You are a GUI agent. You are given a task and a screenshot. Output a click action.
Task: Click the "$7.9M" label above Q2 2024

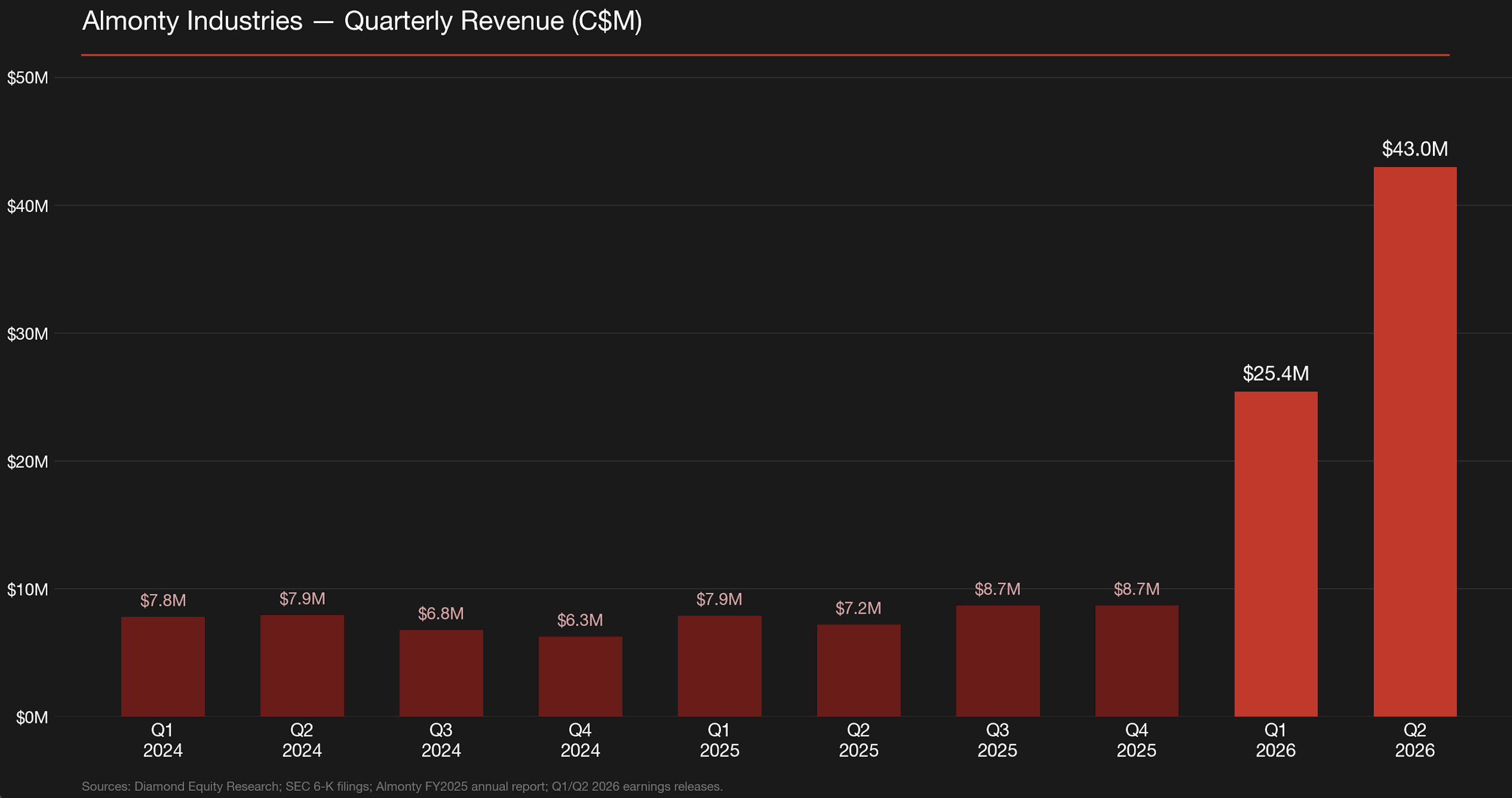302,599
